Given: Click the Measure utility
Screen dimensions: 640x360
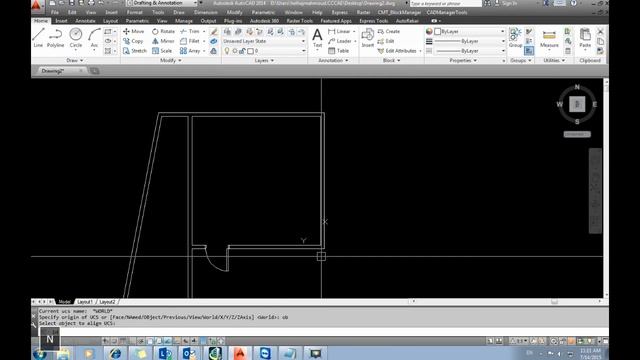Looking at the screenshot, I should tap(549, 38).
